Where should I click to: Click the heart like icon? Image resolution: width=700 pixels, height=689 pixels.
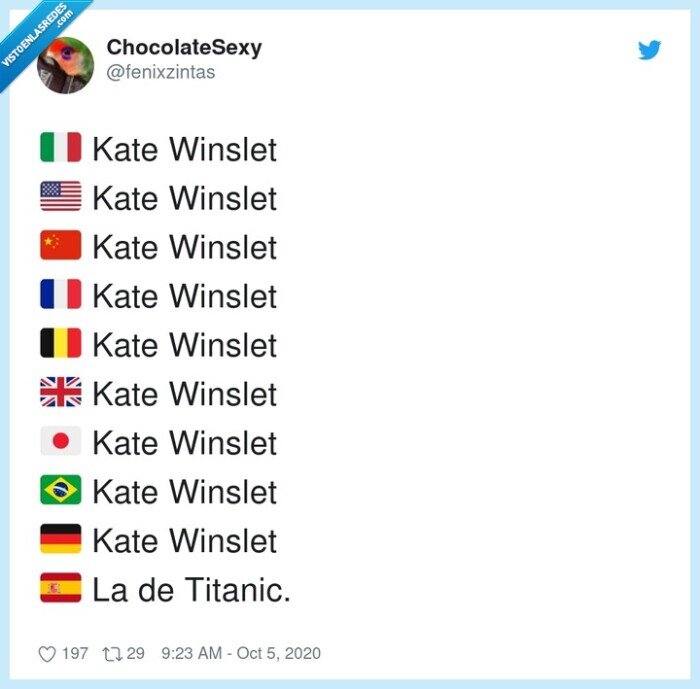tap(46, 654)
